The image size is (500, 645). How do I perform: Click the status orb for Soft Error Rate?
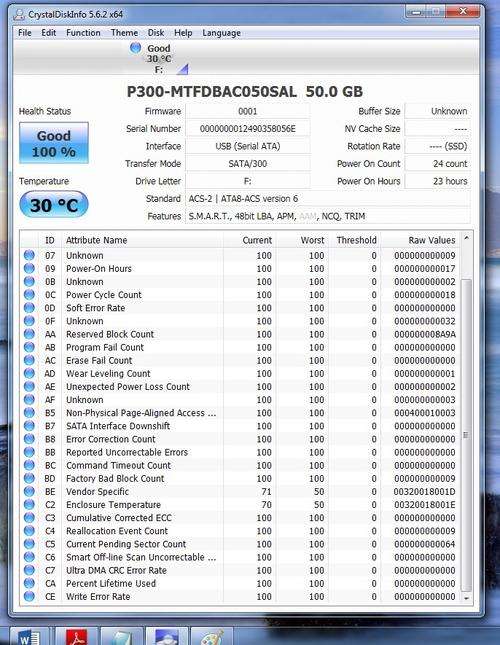point(29,308)
